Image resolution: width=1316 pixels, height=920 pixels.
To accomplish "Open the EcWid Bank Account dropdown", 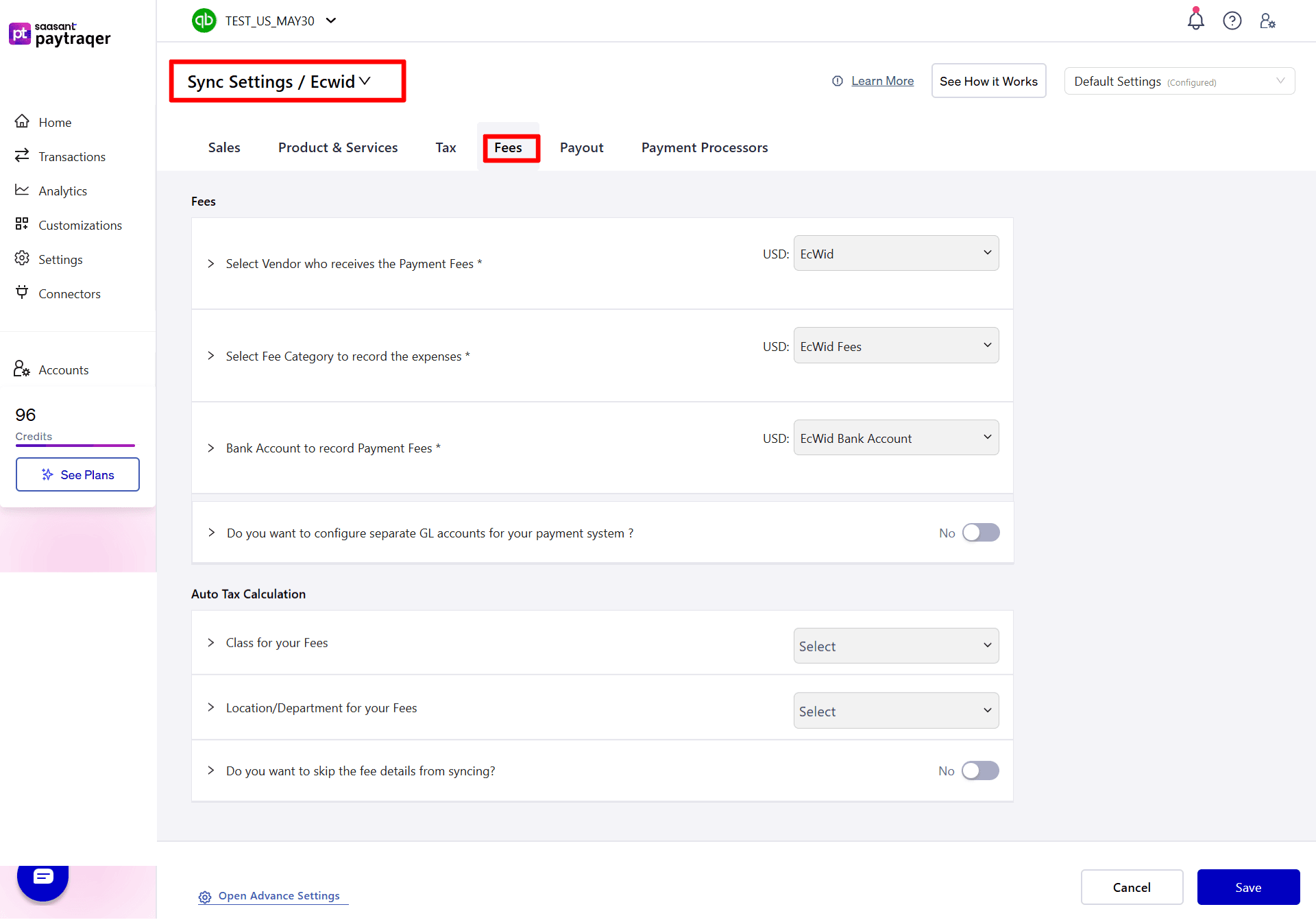I will 895,437.
